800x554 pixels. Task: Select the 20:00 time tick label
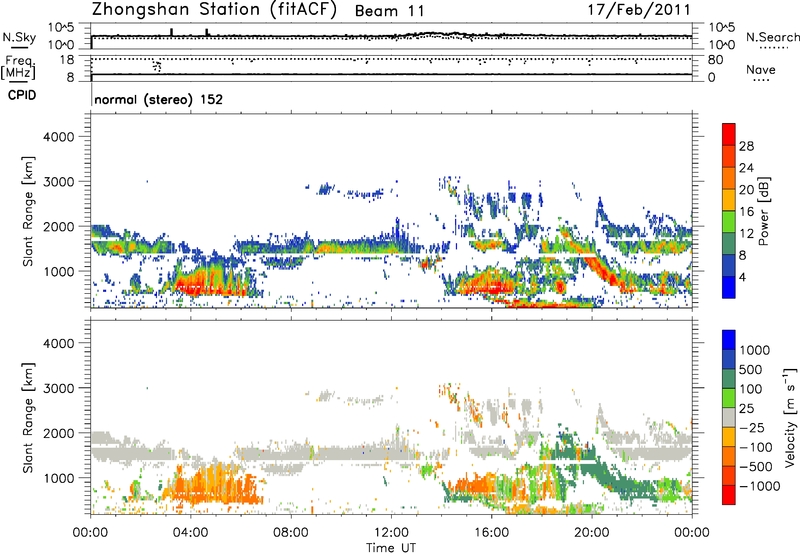tap(592, 533)
